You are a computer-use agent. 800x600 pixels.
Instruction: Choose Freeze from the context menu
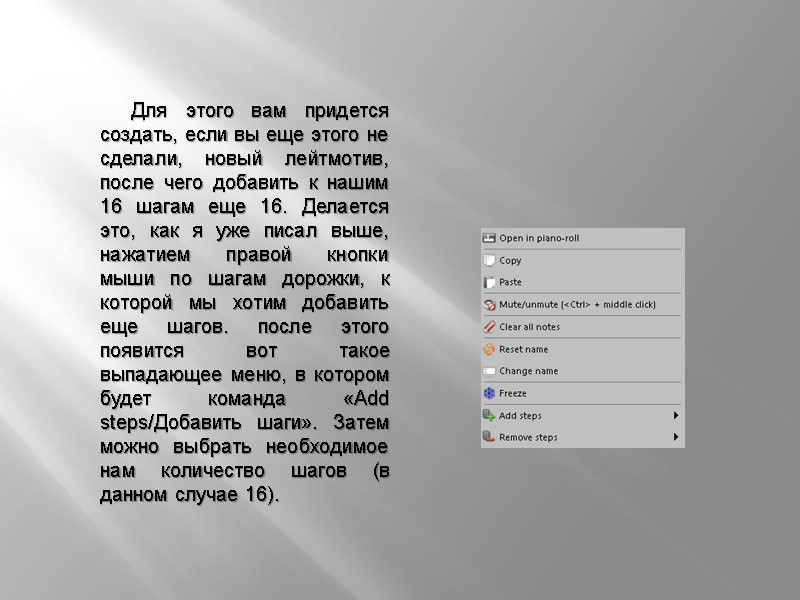[x=515, y=393]
